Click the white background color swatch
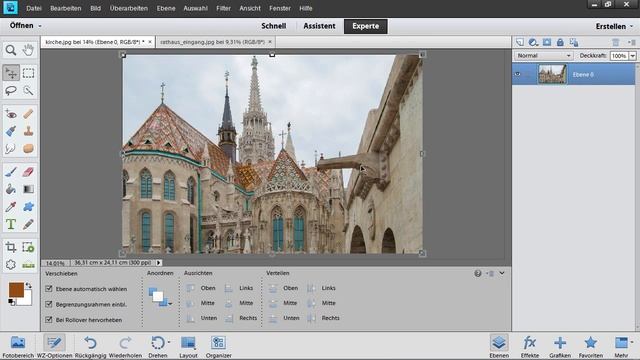This screenshot has width=640, height=360. (26, 300)
